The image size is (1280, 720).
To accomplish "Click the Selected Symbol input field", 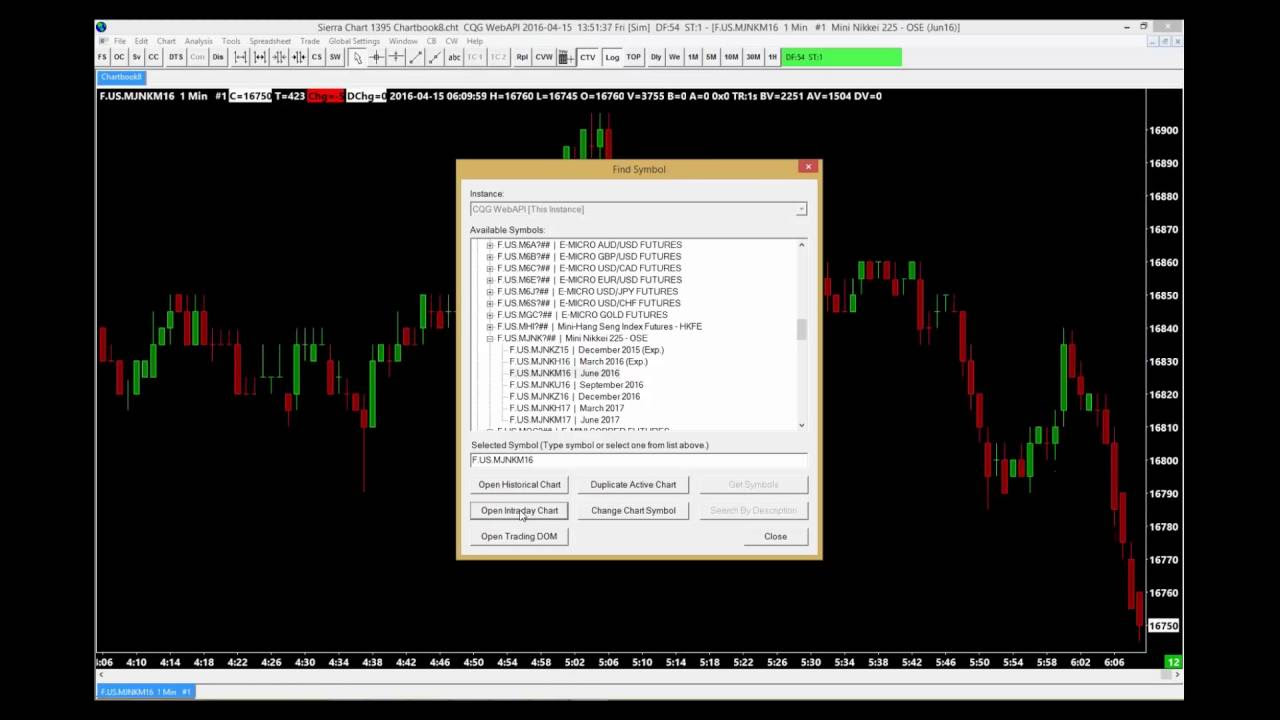I will point(638,460).
